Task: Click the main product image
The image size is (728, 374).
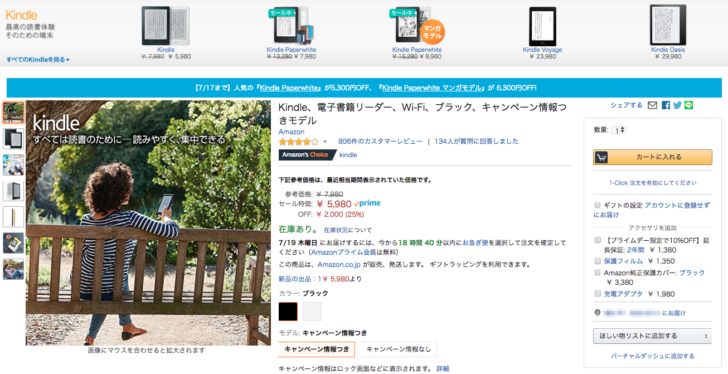Action: tap(148, 223)
